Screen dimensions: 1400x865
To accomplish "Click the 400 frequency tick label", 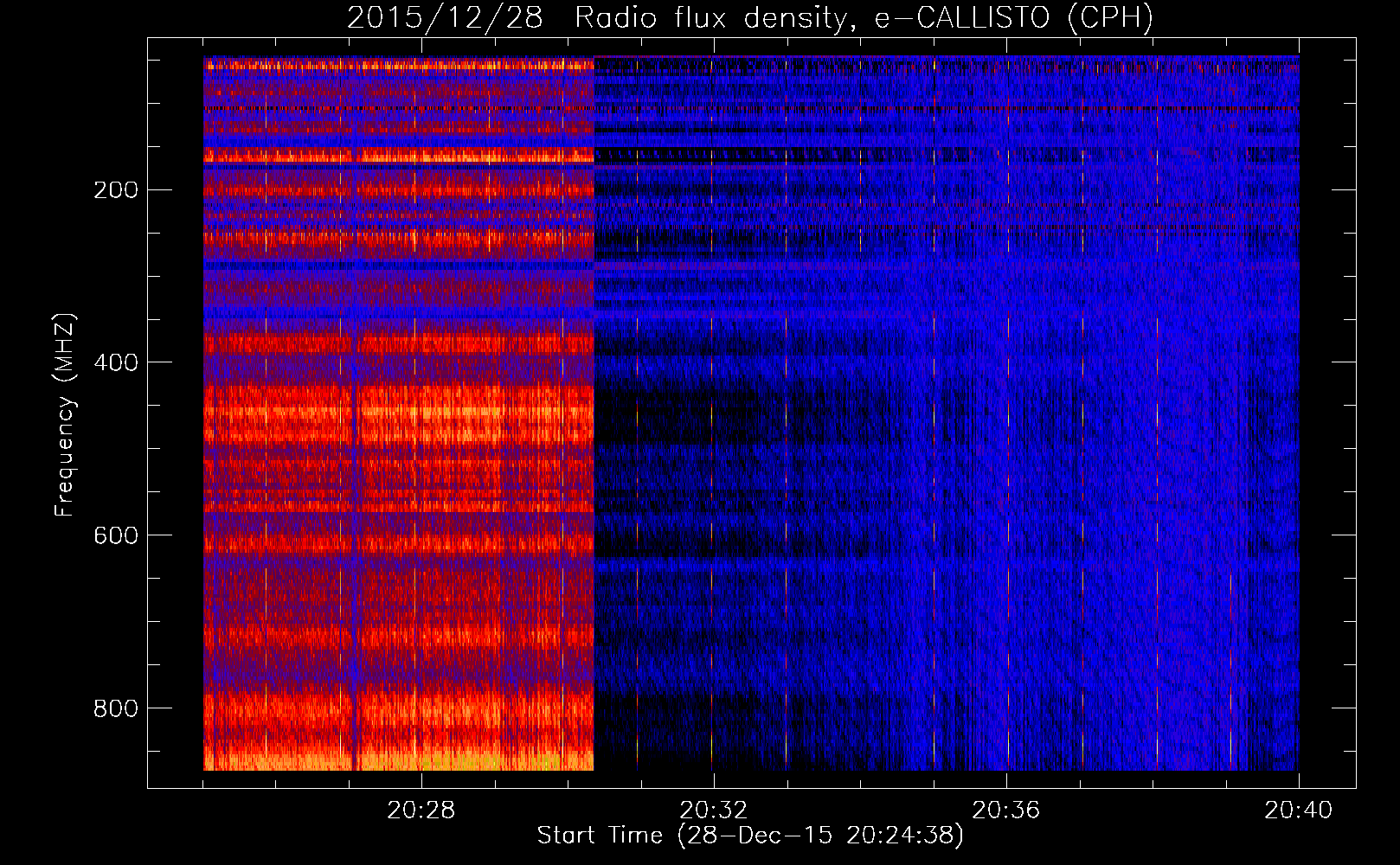I will tap(116, 362).
